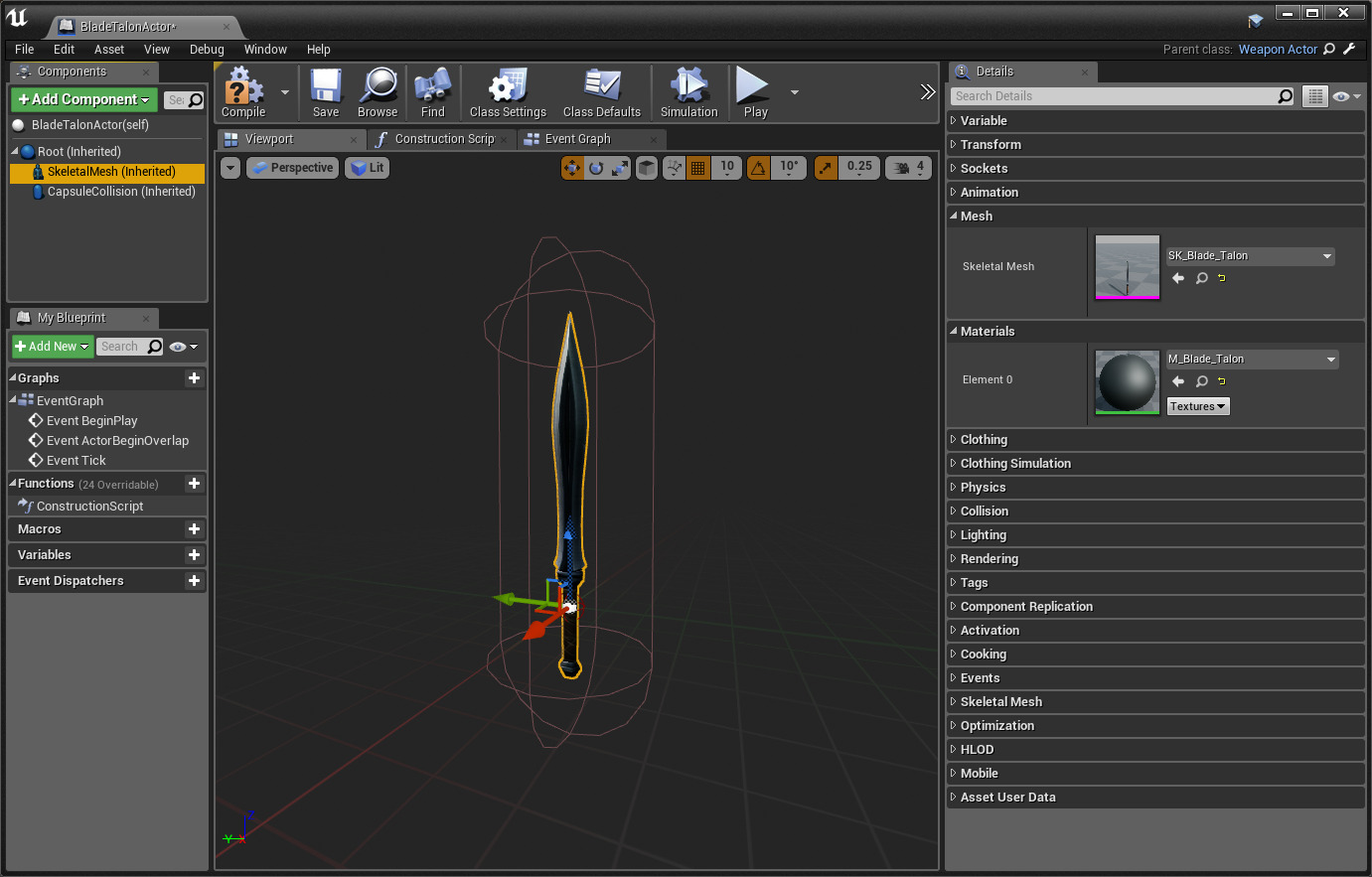The width and height of the screenshot is (1372, 877).
Task: Click the Compile blueprint icon
Action: 243,88
